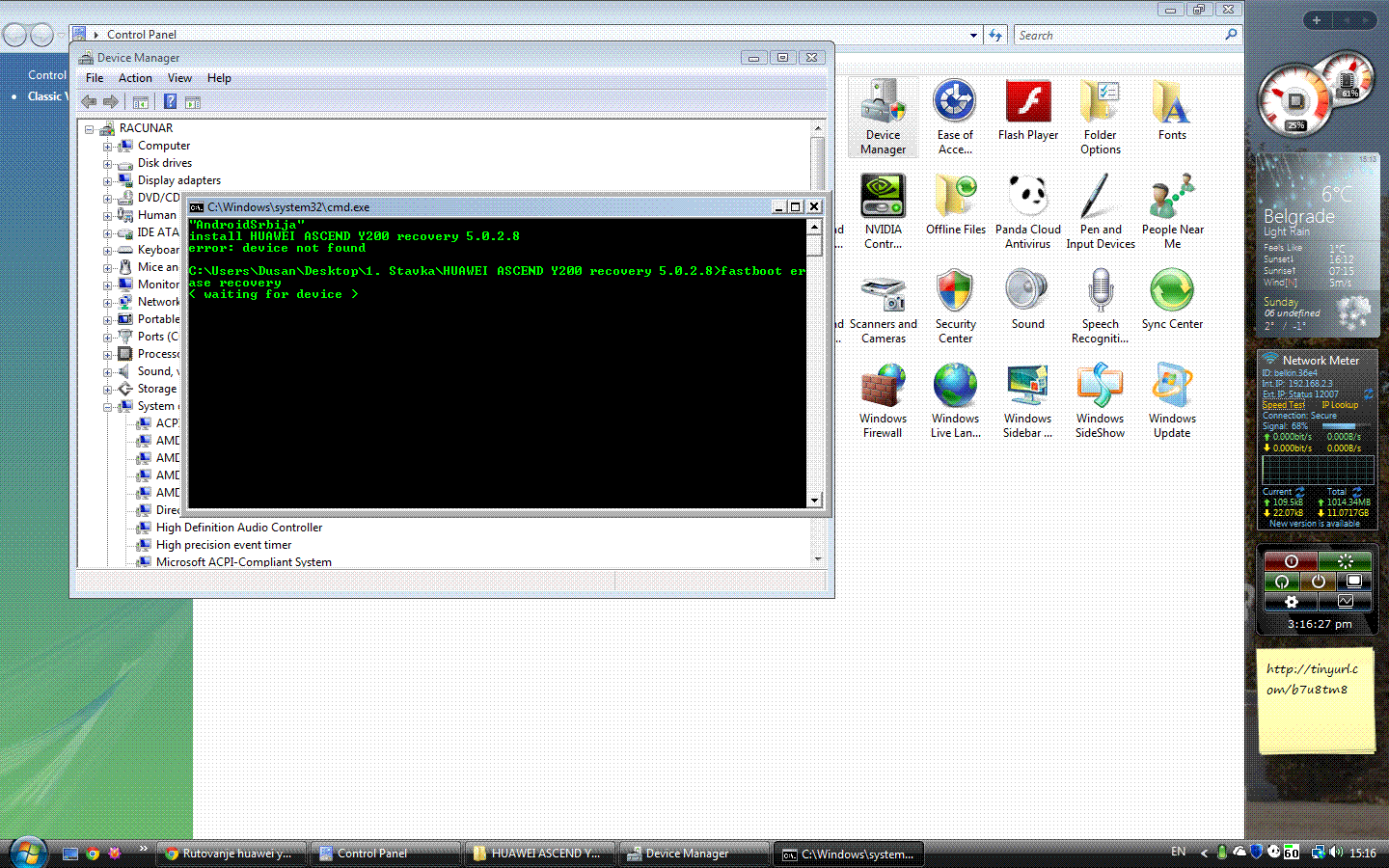Click 'New version is available' in Network Meter
The width and height of the screenshot is (1389, 868).
click(1314, 524)
